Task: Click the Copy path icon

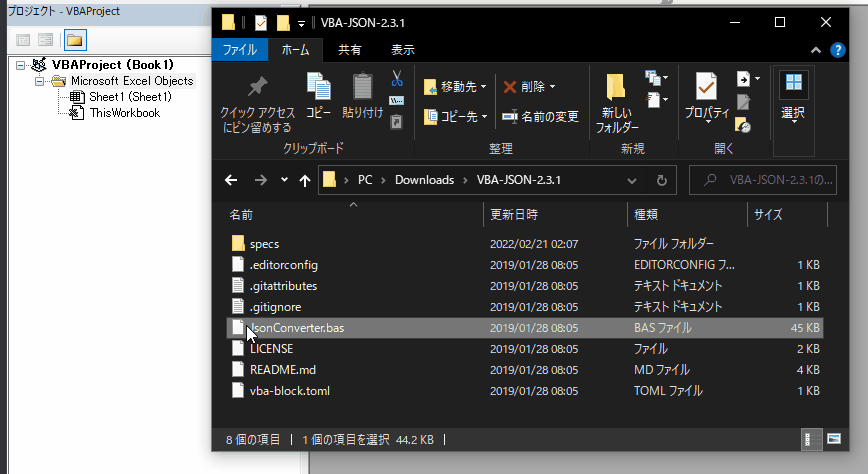Action: pos(396,101)
